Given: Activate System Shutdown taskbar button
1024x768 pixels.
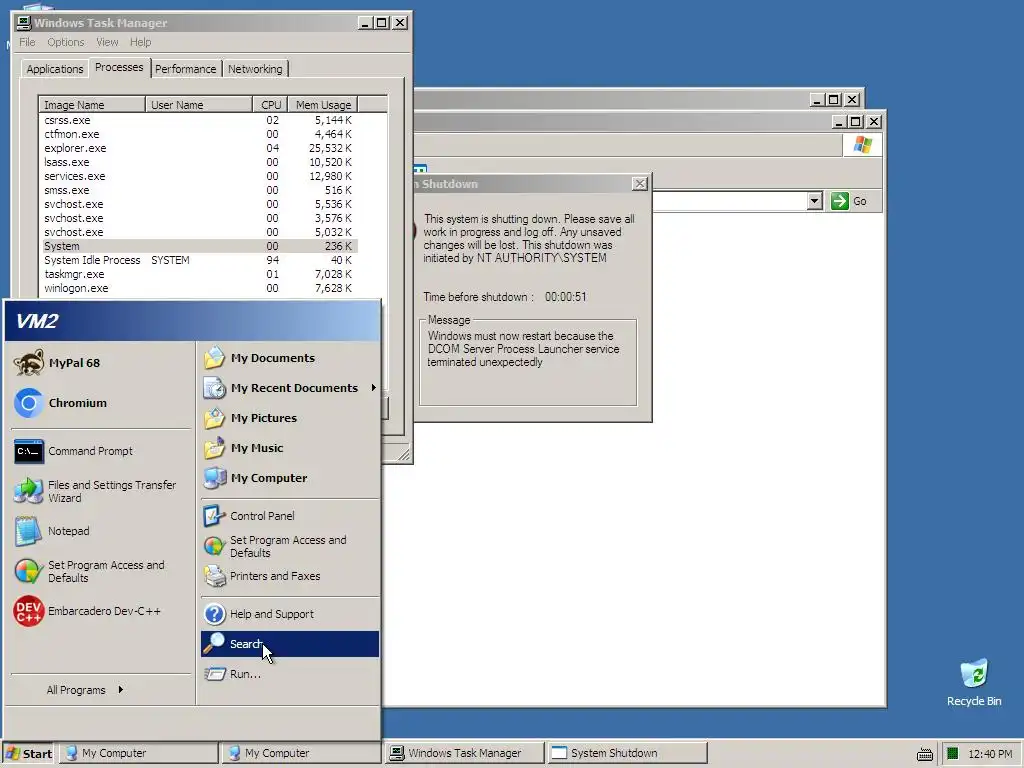Looking at the screenshot, I should click(626, 753).
